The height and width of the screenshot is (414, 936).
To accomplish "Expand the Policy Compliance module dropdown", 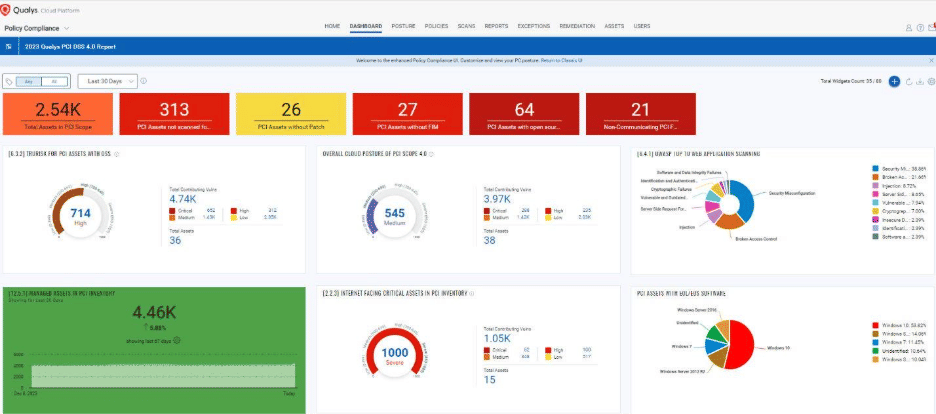I will (x=36, y=28).
